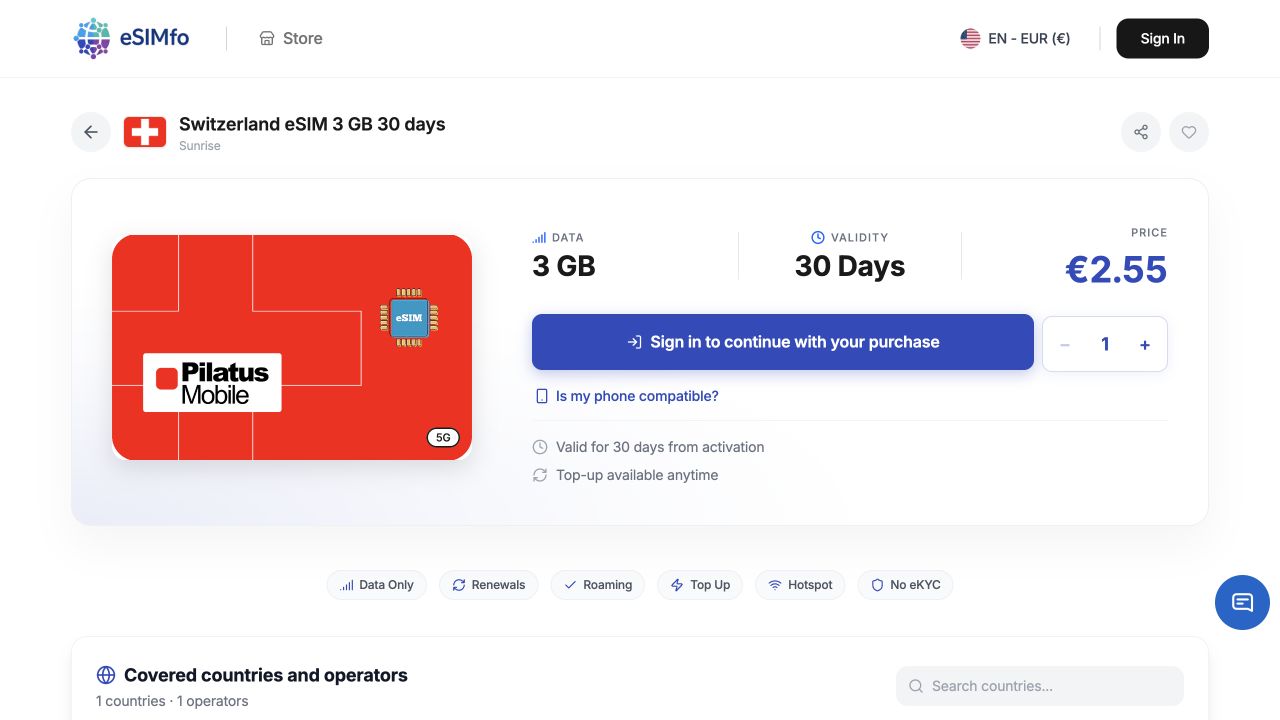The width and height of the screenshot is (1280, 720).
Task: Click the US flag language icon
Action: point(970,38)
